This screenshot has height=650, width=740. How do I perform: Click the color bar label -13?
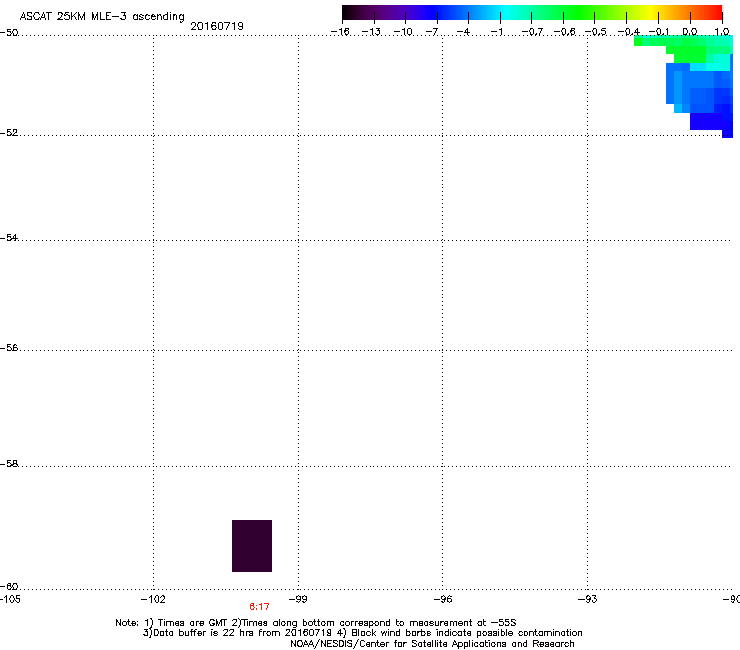[x=371, y=32]
